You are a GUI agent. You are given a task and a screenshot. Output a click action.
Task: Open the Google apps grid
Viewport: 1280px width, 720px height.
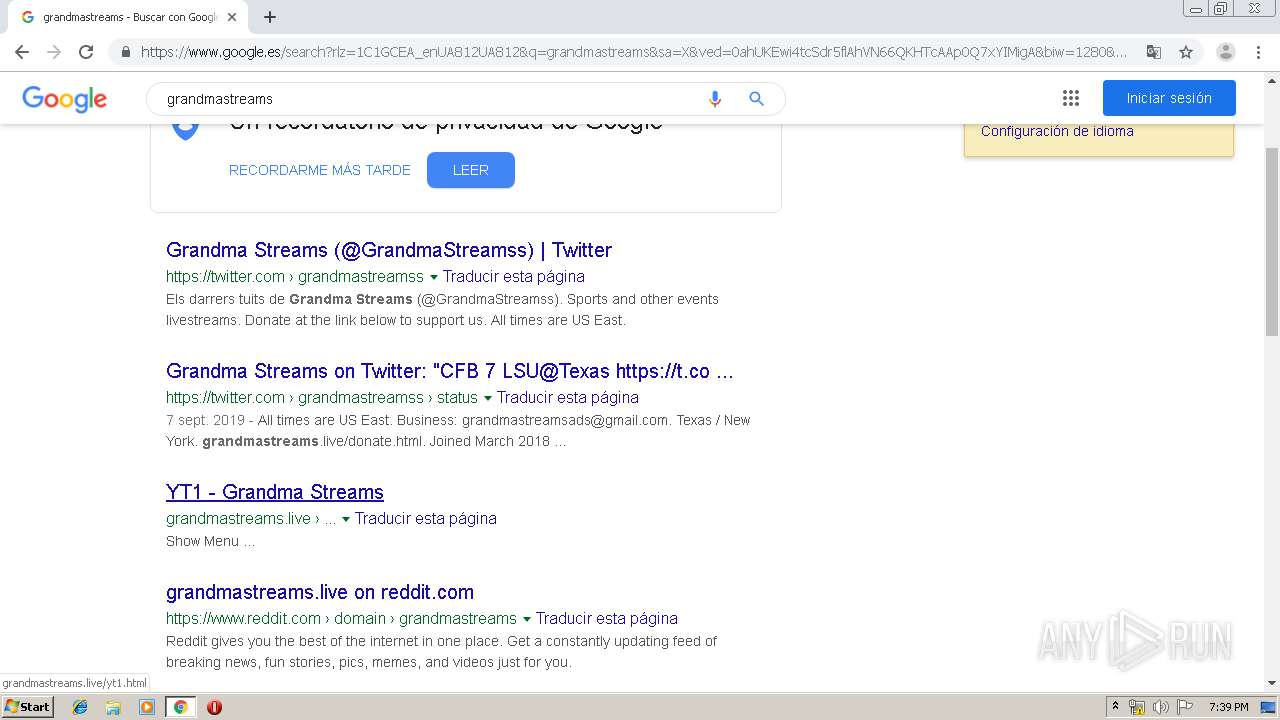pos(1071,98)
